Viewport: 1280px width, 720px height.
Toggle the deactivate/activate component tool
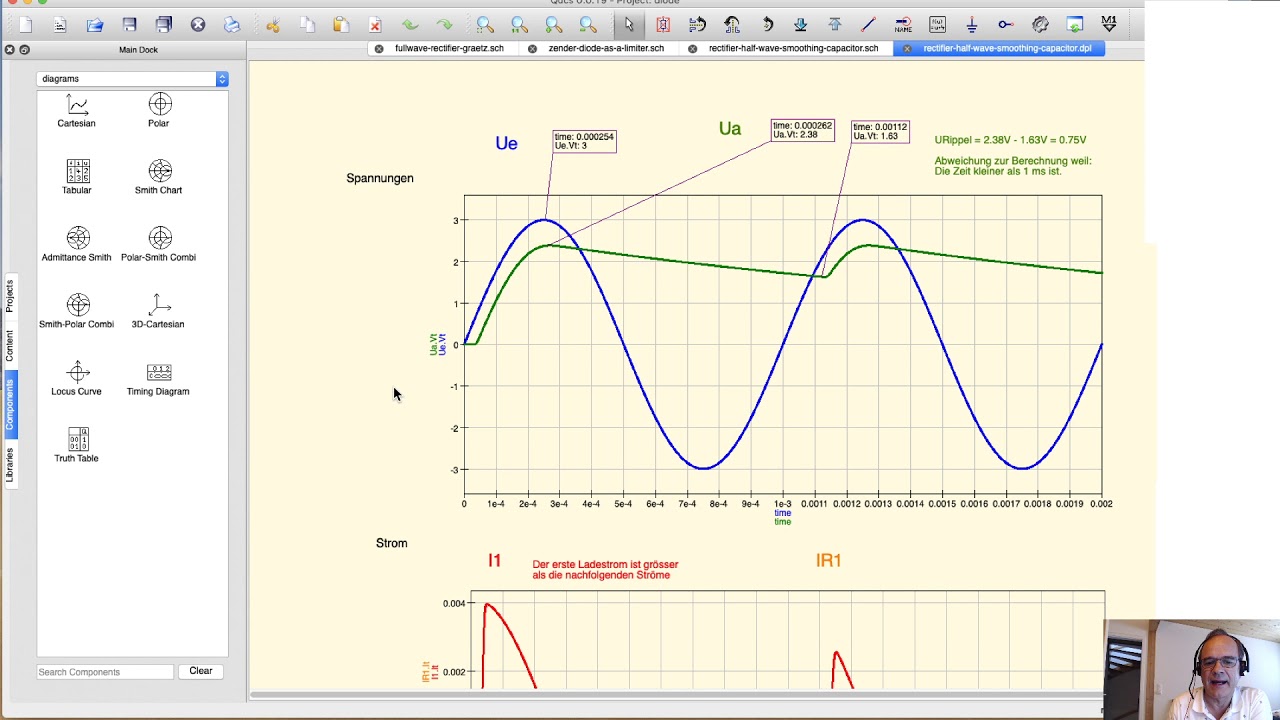[x=663, y=25]
